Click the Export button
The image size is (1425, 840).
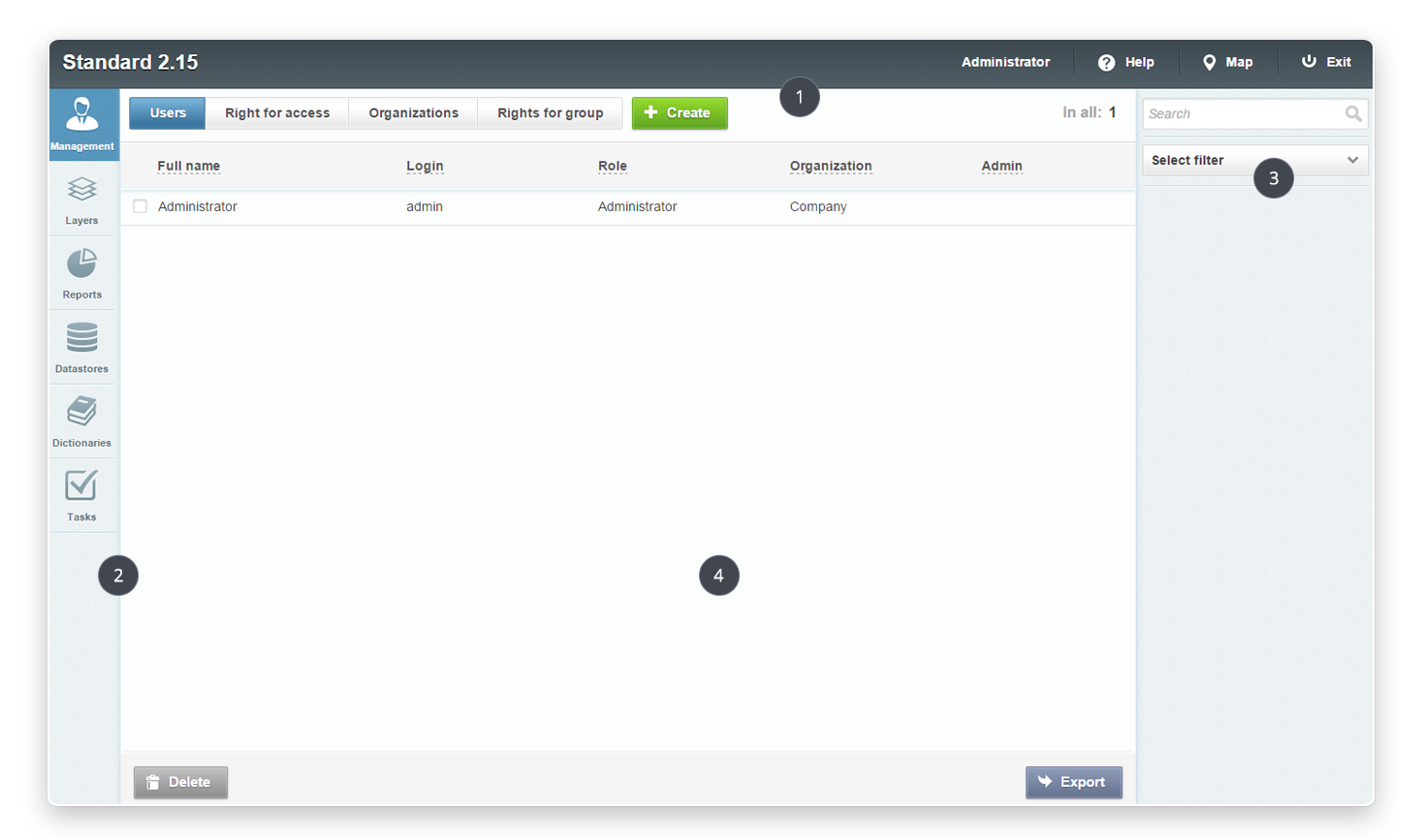1073,783
